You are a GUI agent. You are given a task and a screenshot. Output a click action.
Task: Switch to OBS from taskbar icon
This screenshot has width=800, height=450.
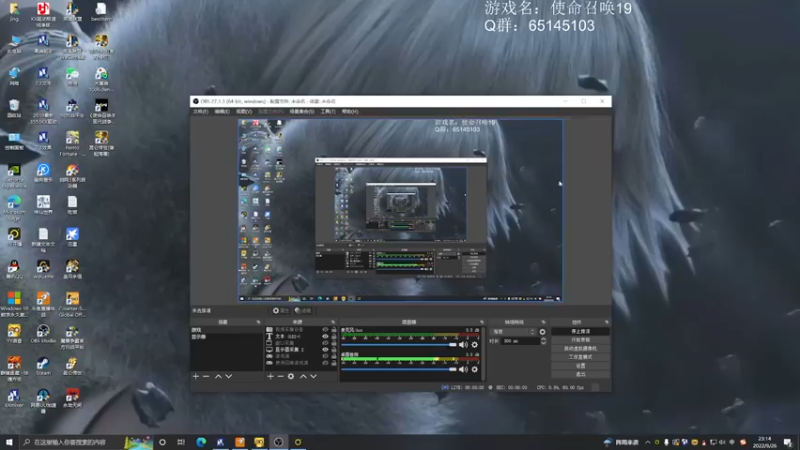[x=279, y=442]
